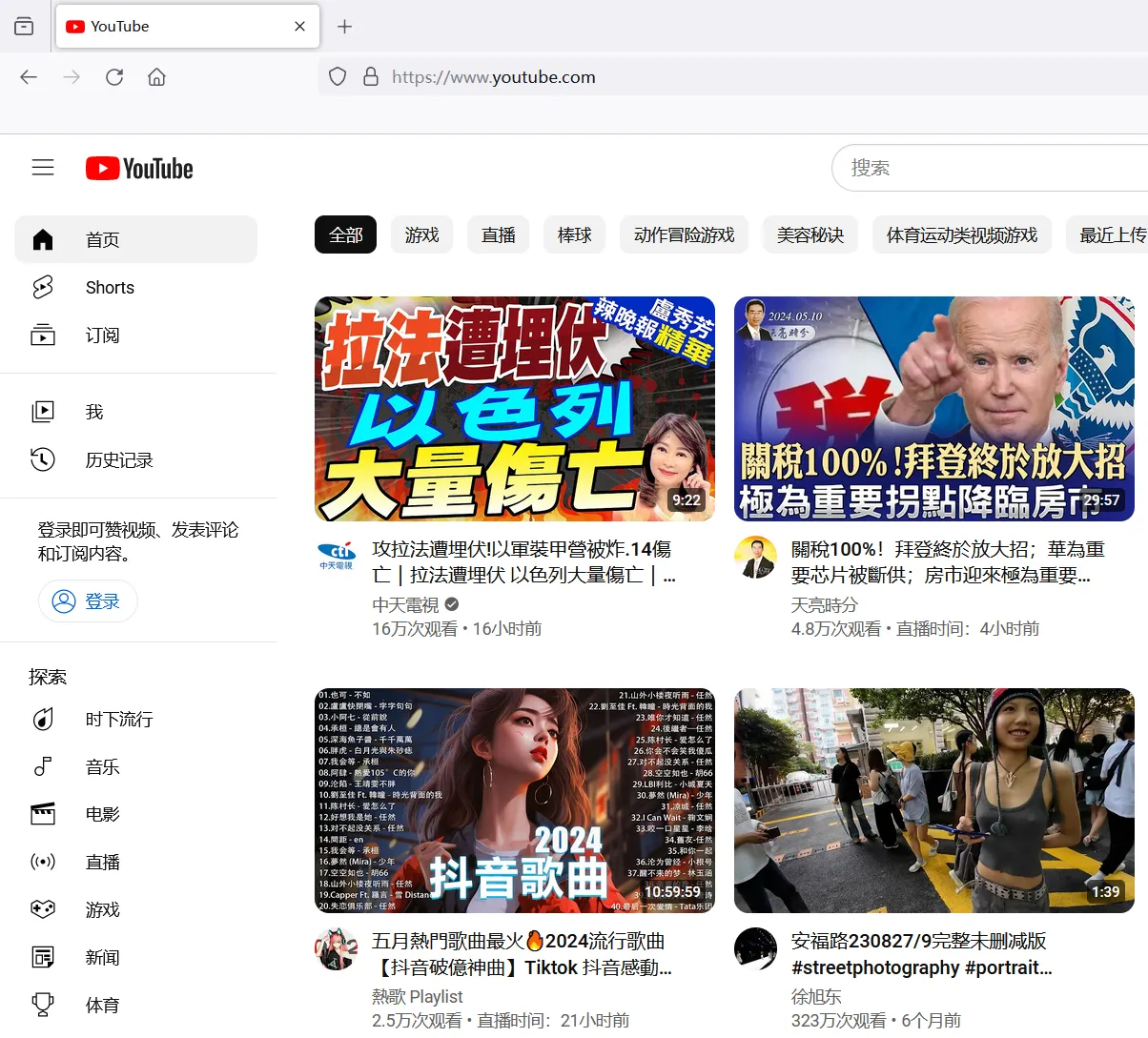Screen dimensions: 1148x1038
Task: Select the 全部 filter chip
Action: coord(345,235)
